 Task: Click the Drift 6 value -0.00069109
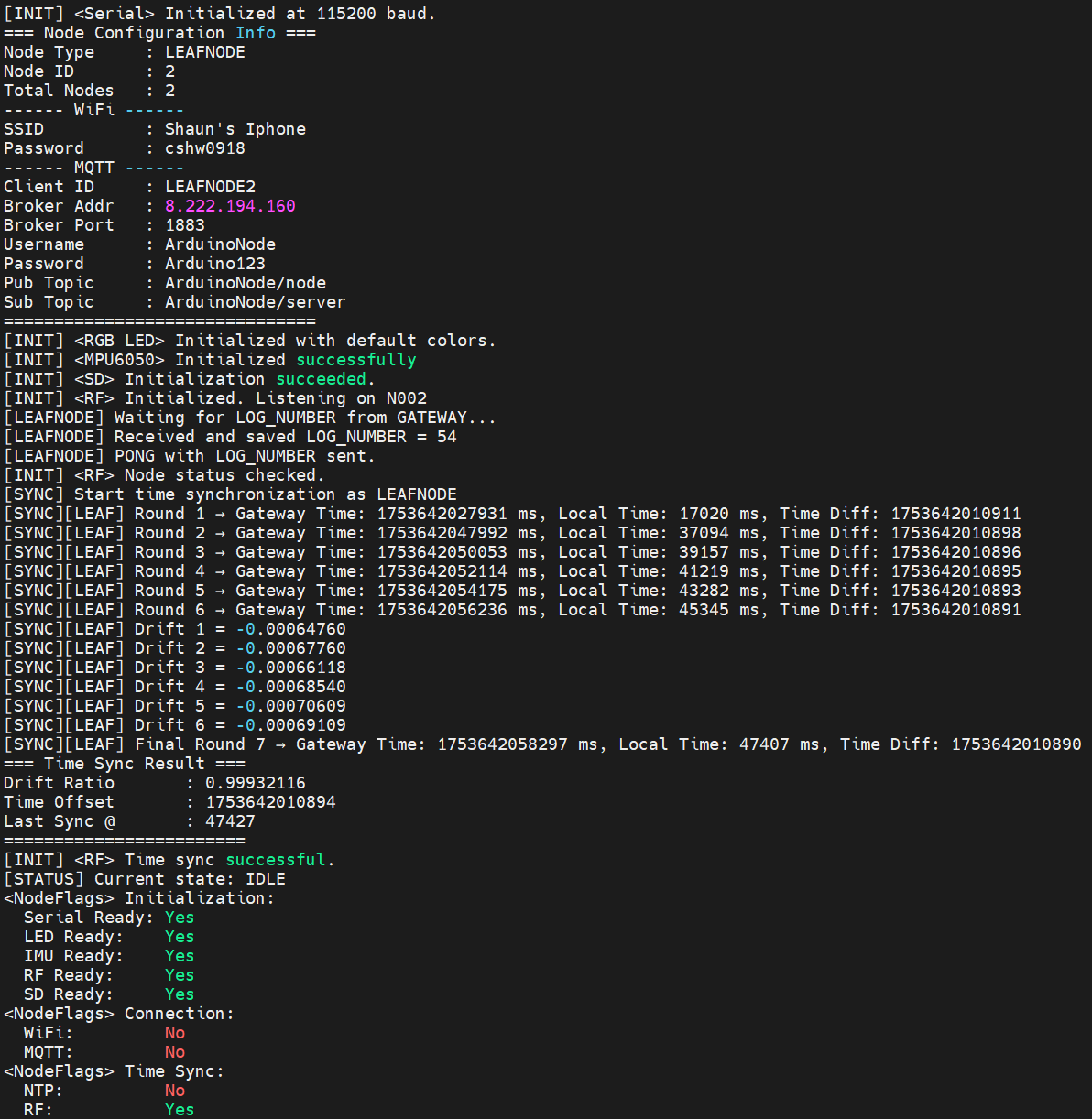tap(290, 725)
